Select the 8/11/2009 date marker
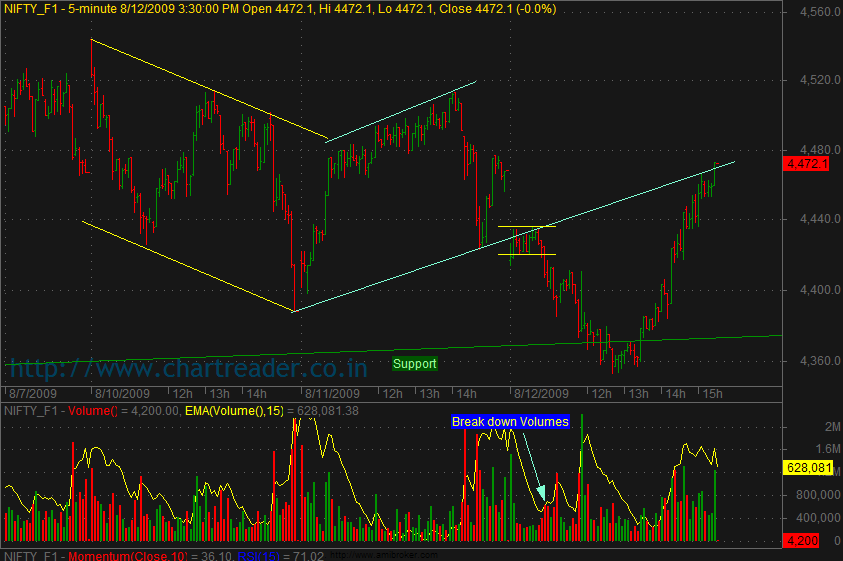 coord(334,392)
